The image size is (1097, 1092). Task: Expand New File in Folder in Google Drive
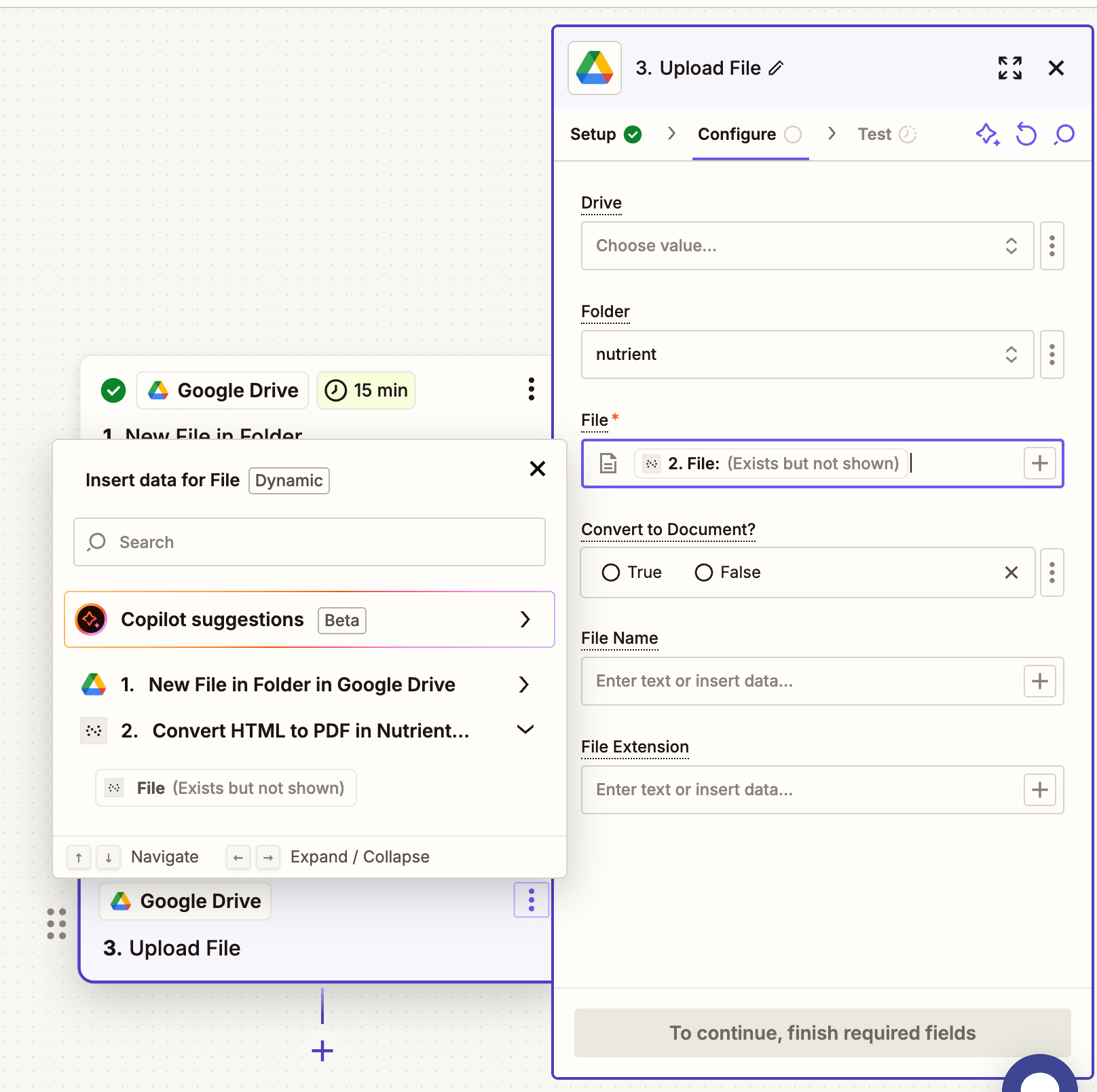click(523, 685)
